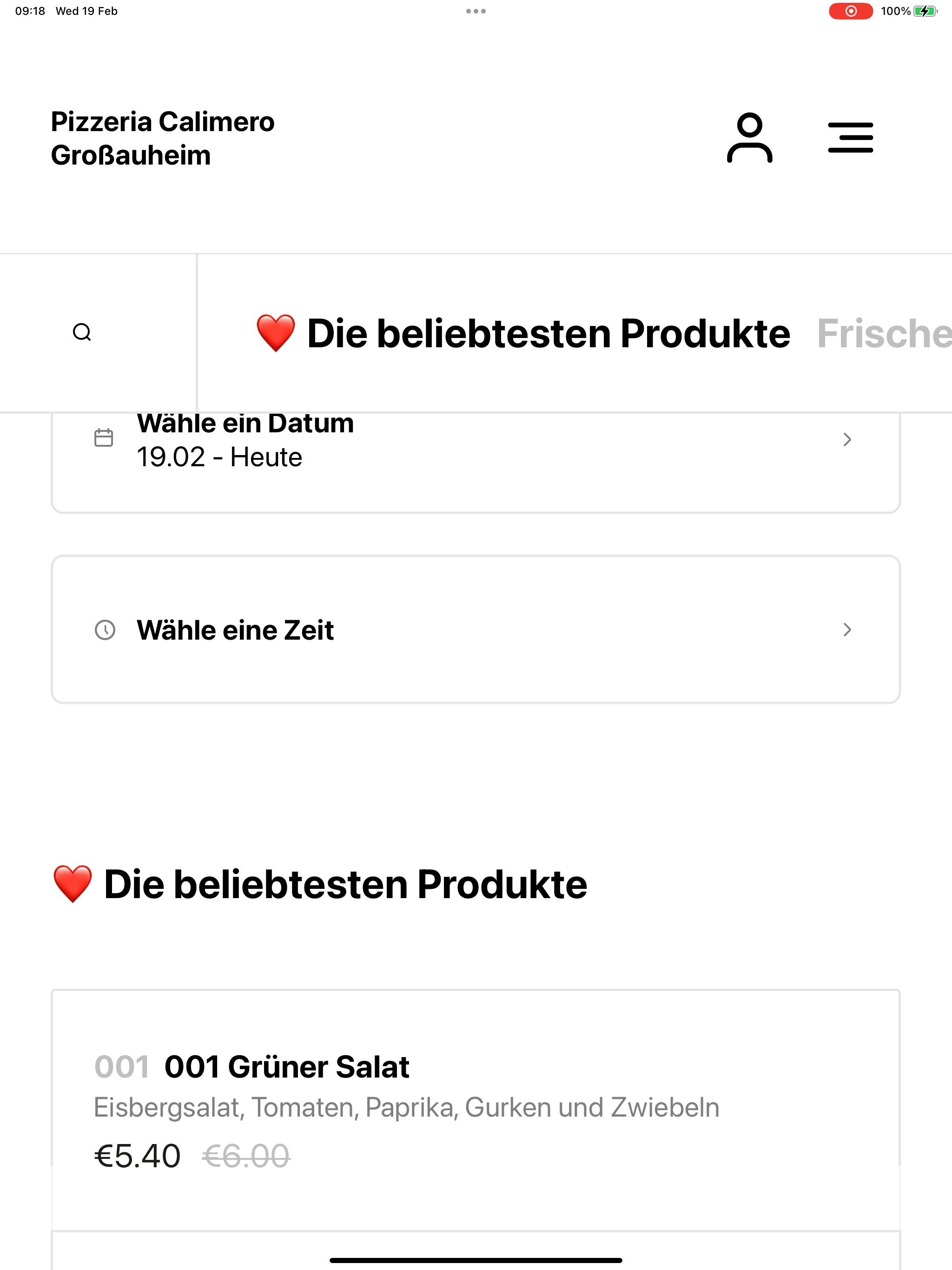The height and width of the screenshot is (1270, 952).
Task: Open the hamburger menu
Action: 850,138
